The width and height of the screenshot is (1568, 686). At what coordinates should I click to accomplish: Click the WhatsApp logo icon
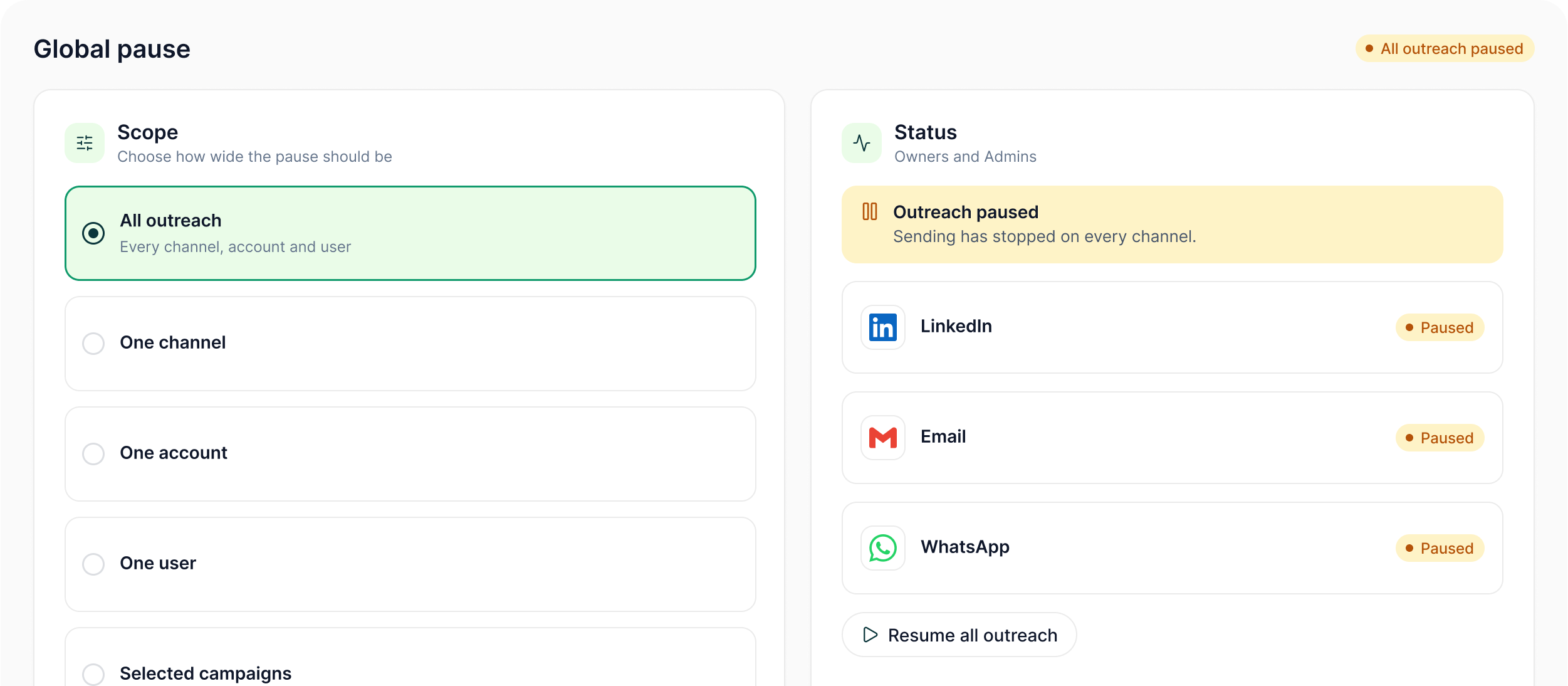pyautogui.click(x=883, y=548)
